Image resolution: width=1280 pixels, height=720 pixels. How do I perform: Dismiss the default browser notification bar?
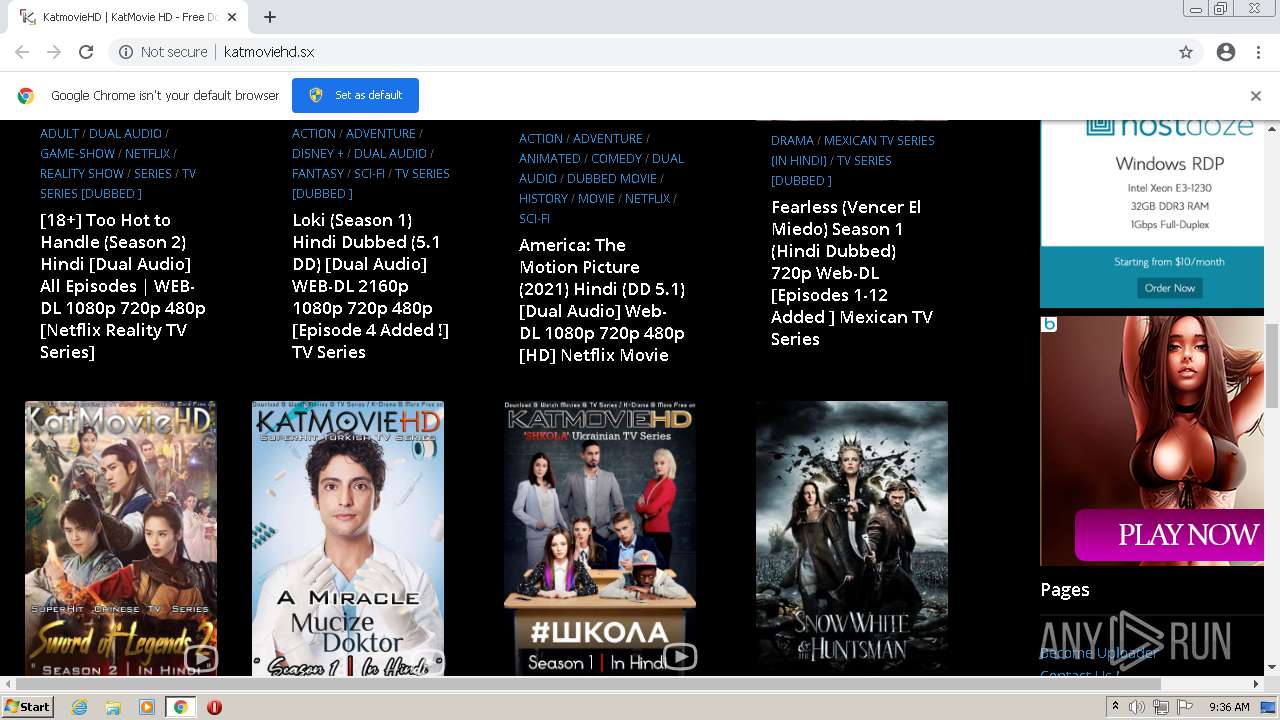(1256, 96)
